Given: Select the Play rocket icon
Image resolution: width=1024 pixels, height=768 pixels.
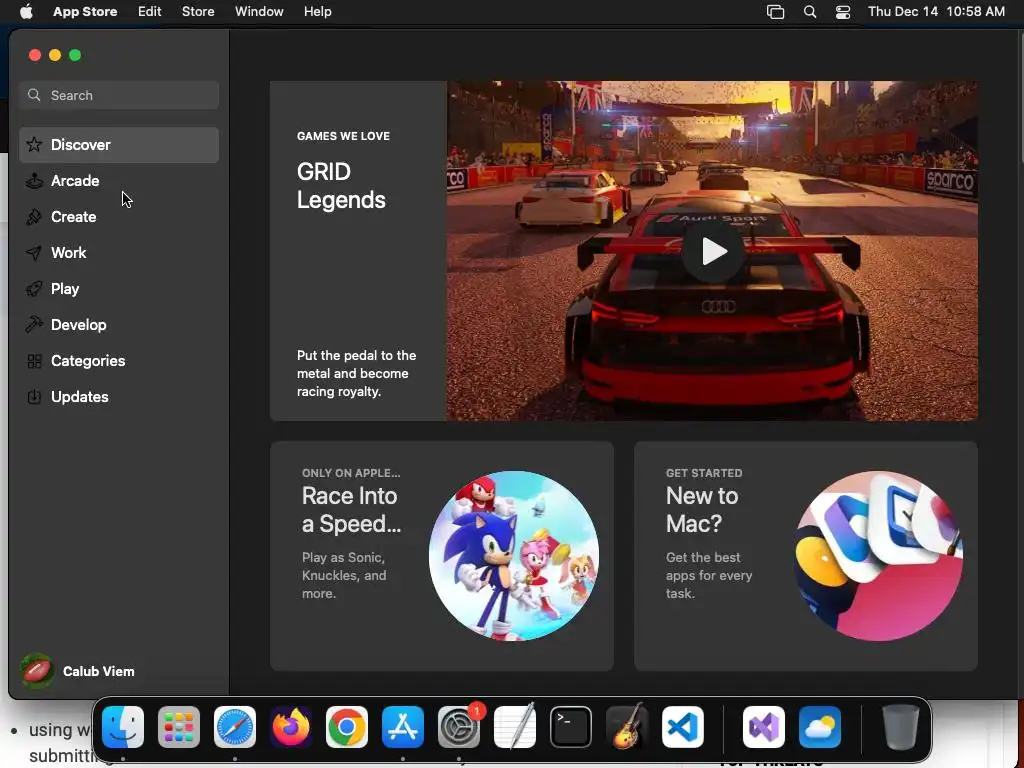Looking at the screenshot, I should pyautogui.click(x=34, y=289).
